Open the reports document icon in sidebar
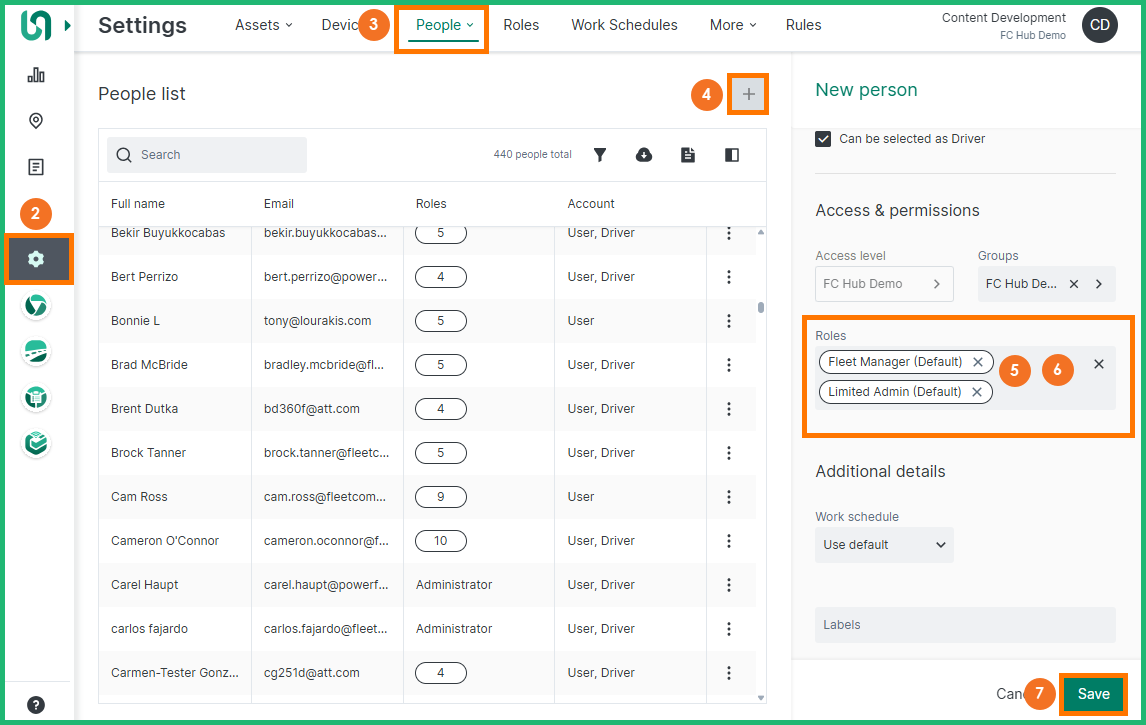Image resolution: width=1146 pixels, height=725 pixels. tap(36, 167)
